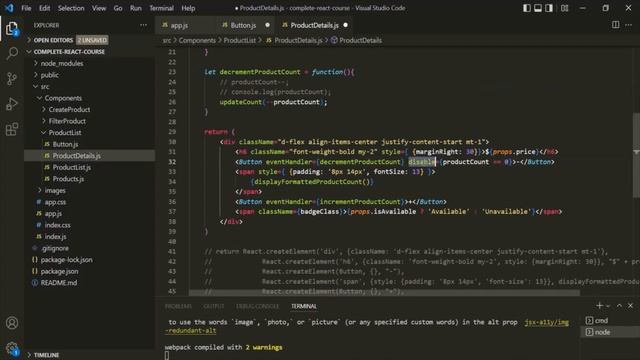Screen dimensions: 640x360
Task: Select the ProductDetails.js editor tab
Action: 315,25
